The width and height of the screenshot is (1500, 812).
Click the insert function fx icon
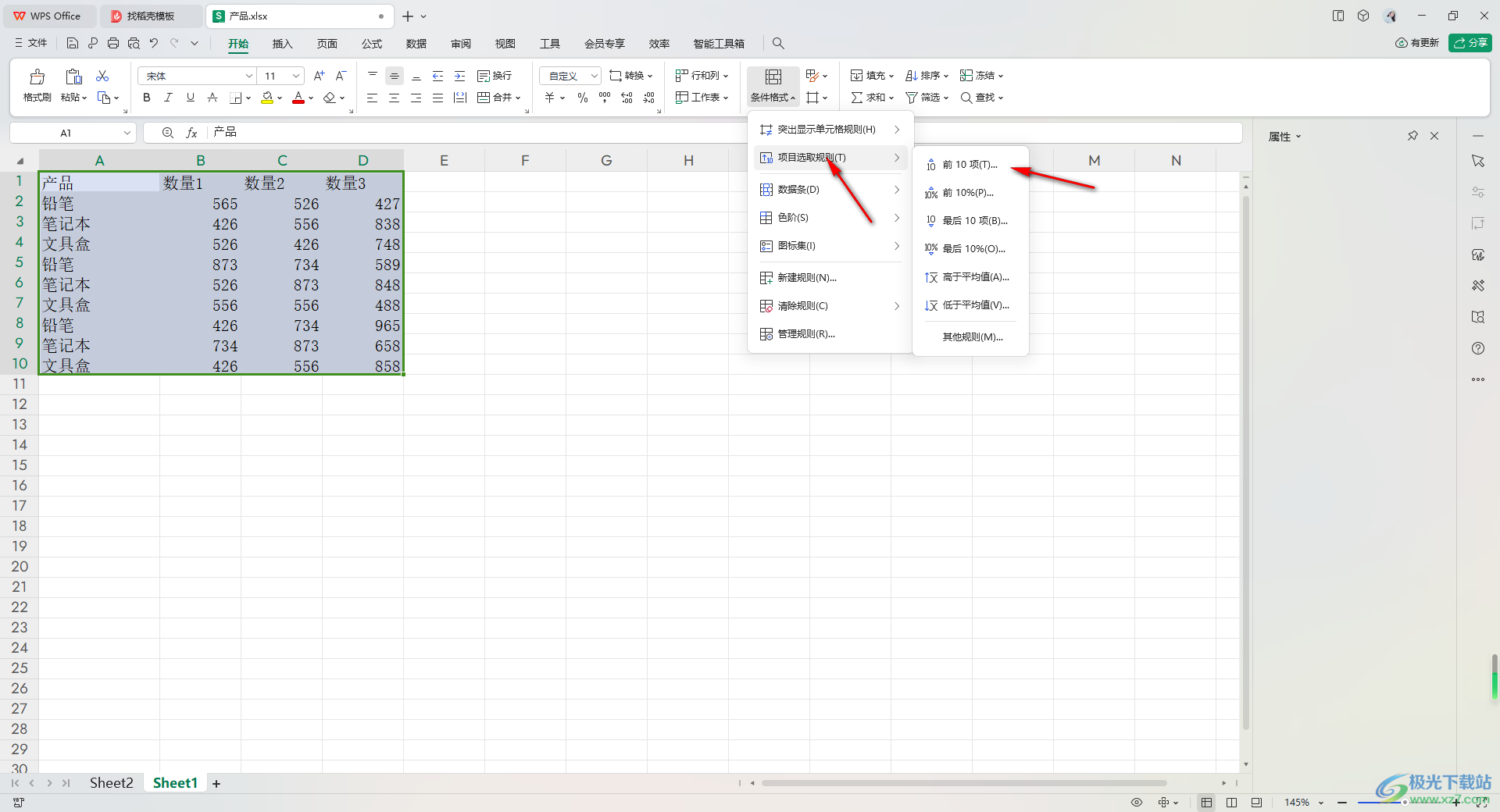coord(191,133)
